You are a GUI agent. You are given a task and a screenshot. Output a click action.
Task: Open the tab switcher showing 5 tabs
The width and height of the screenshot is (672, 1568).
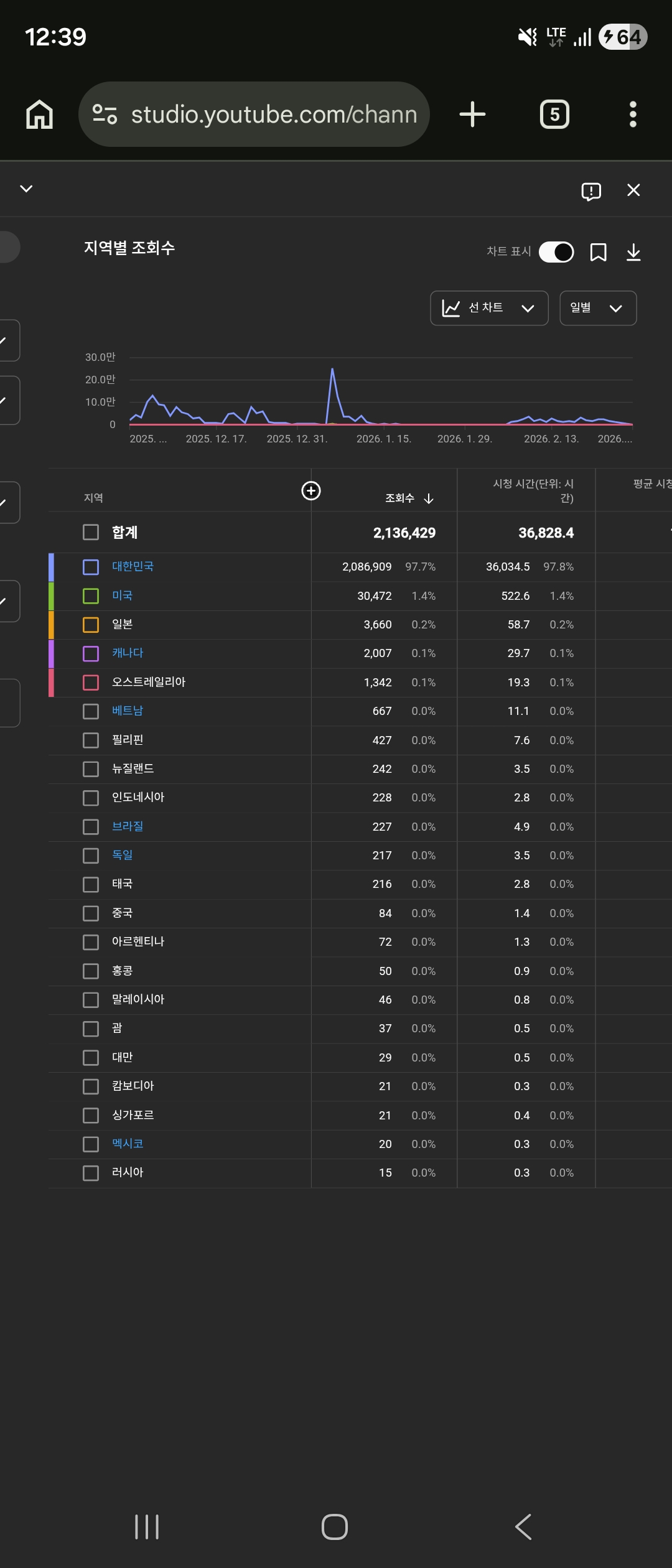point(554,114)
